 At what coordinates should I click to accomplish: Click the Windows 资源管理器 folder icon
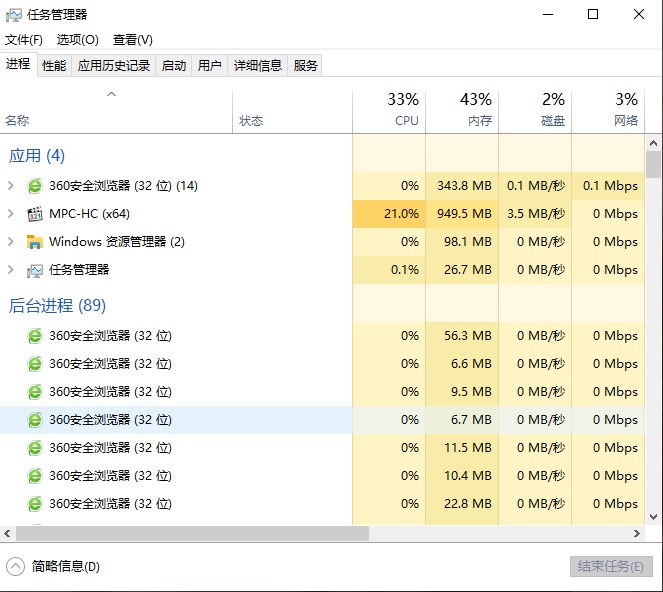click(x=35, y=242)
